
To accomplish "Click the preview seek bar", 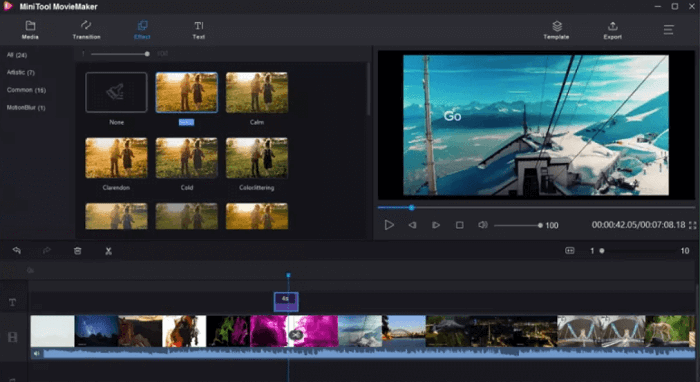I will click(x=536, y=208).
